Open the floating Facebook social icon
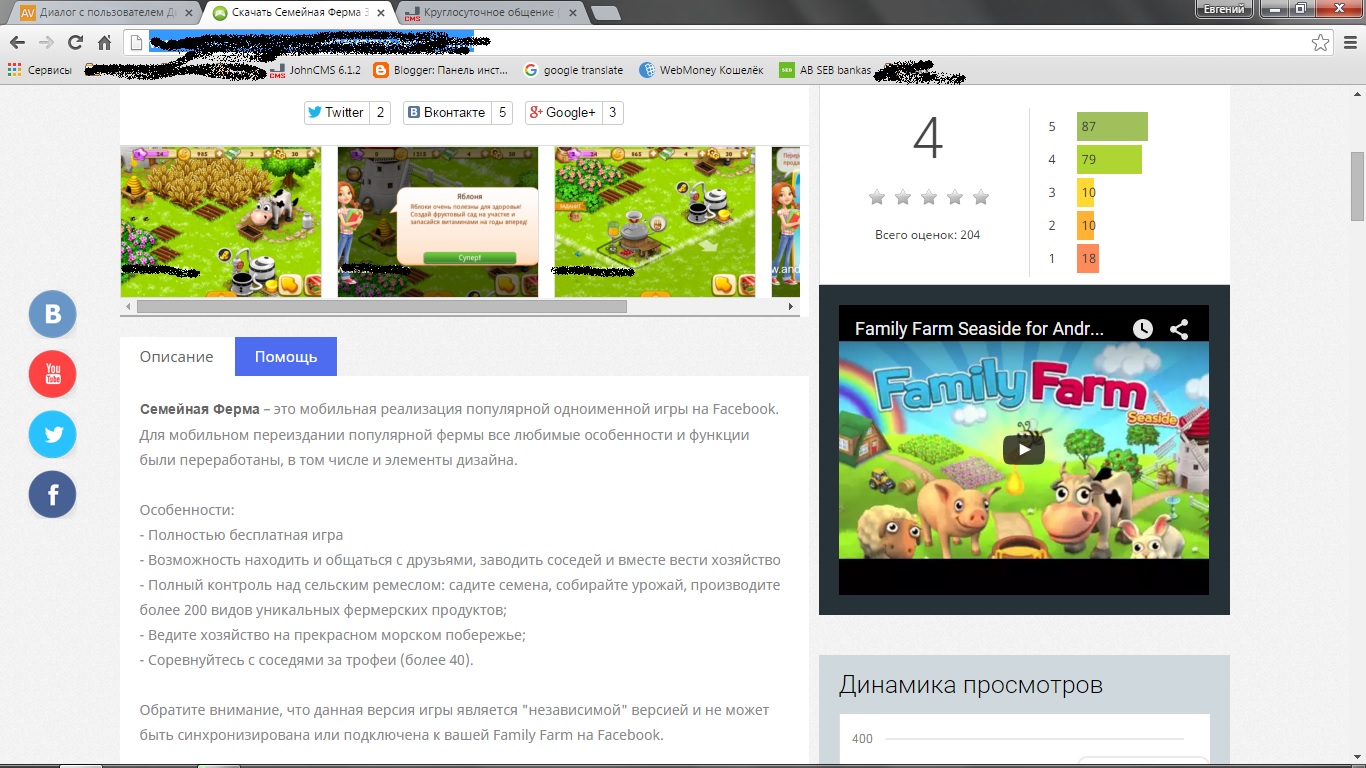The height and width of the screenshot is (768, 1366). click(x=53, y=494)
